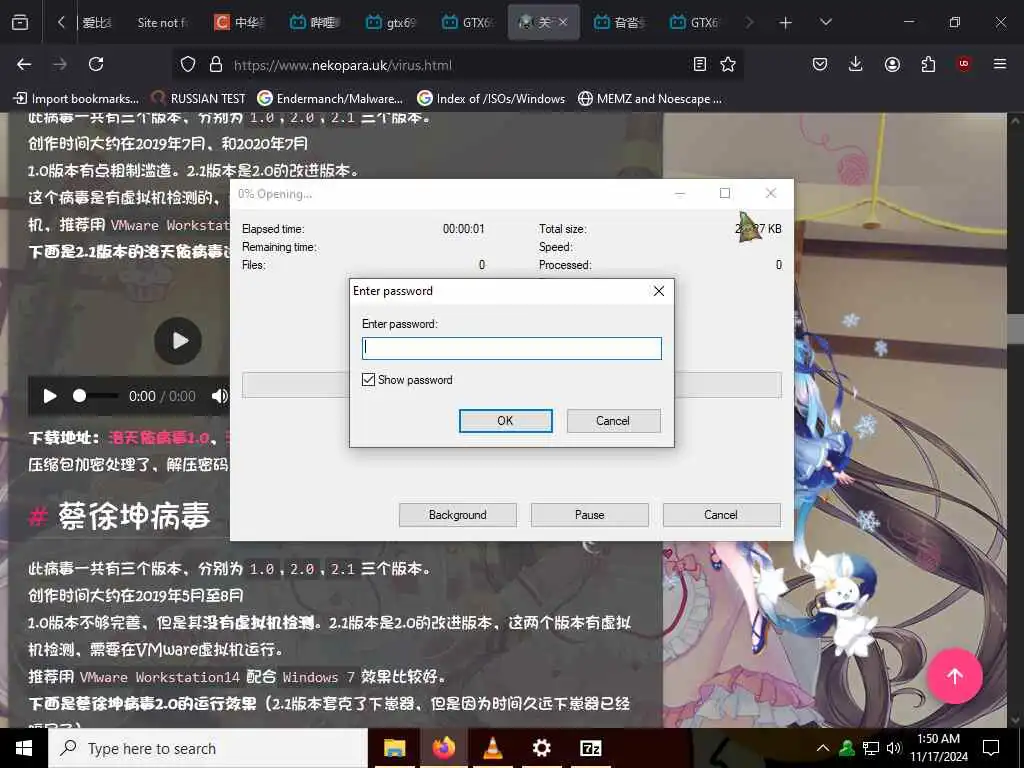Screen dimensions: 1024x768
Task: Confirm the password with OK
Action: (x=505, y=421)
